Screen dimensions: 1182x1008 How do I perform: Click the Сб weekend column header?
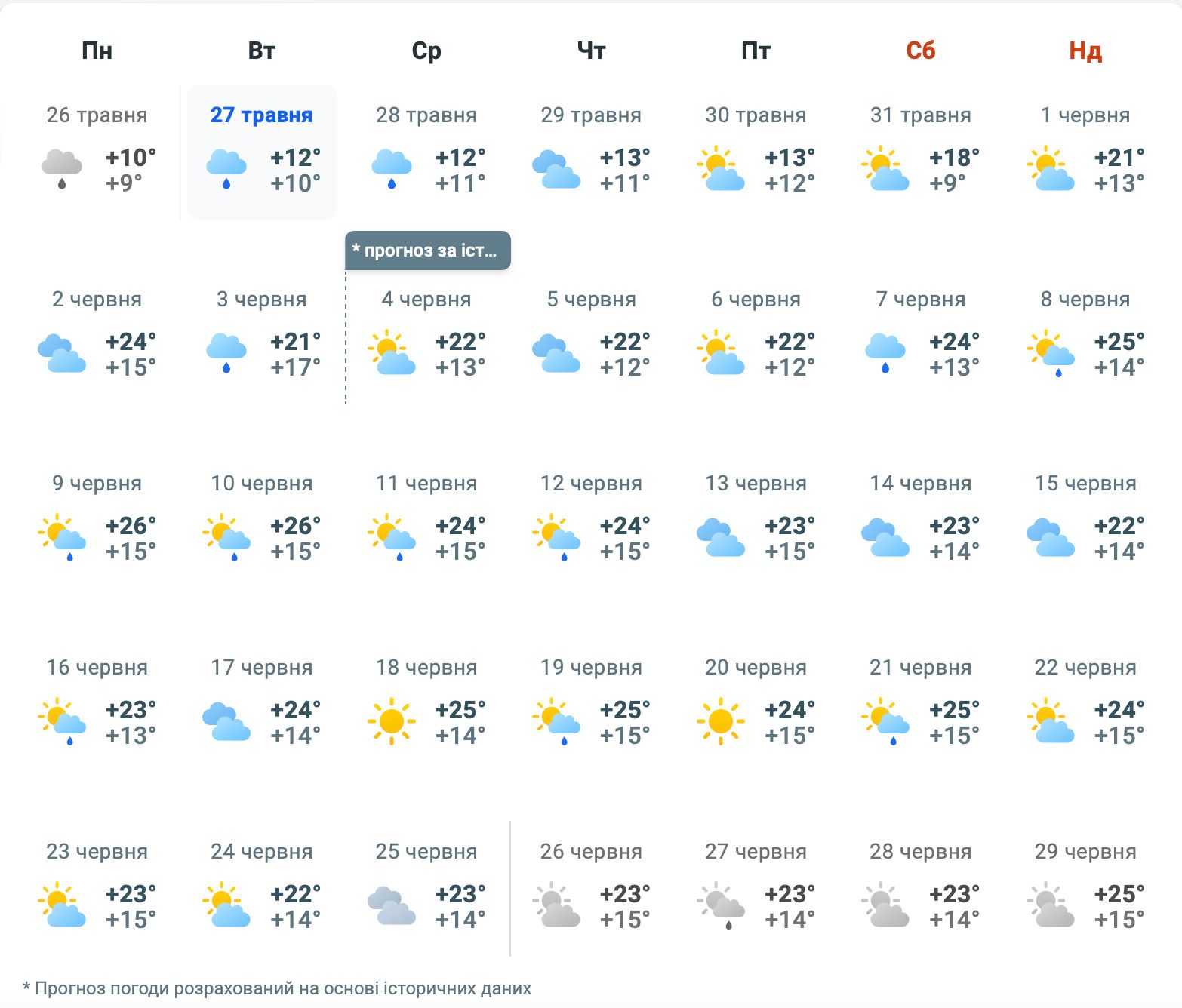pos(920,51)
